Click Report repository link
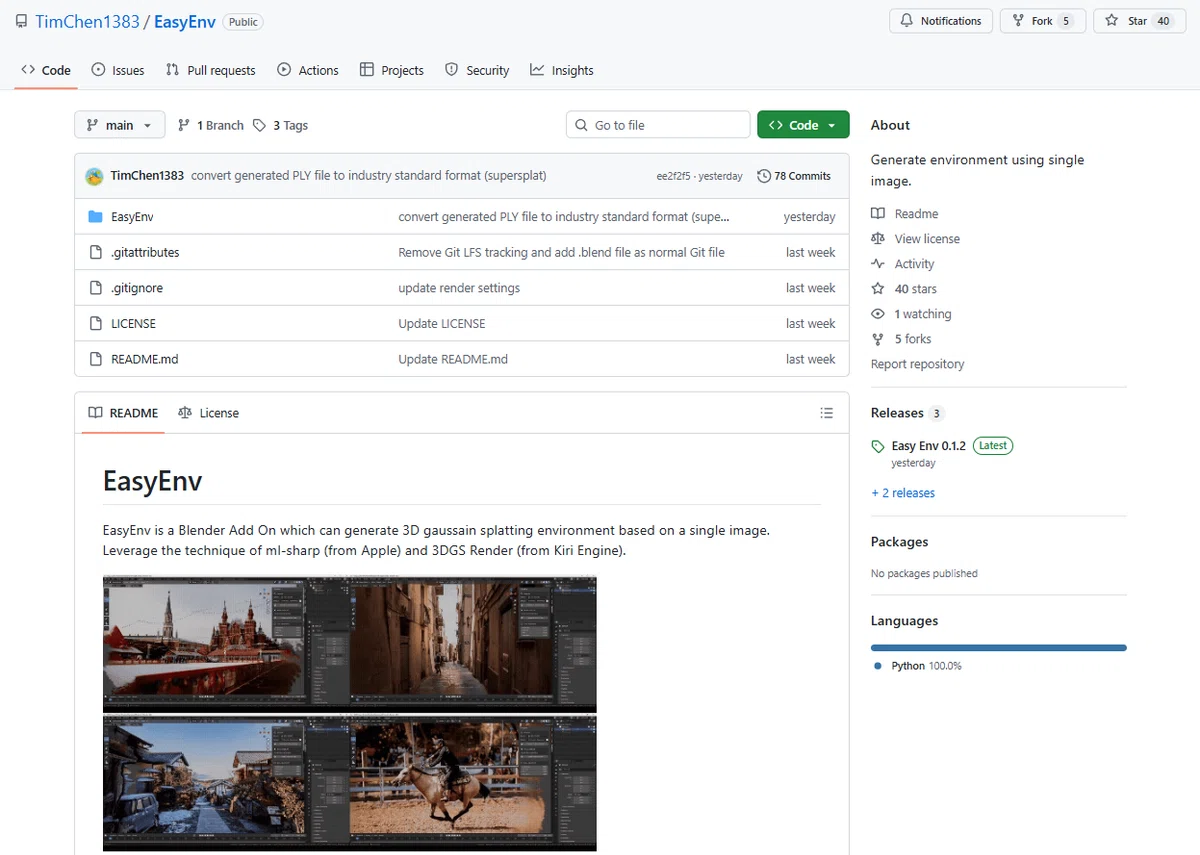1200x855 pixels. pyautogui.click(x=918, y=364)
